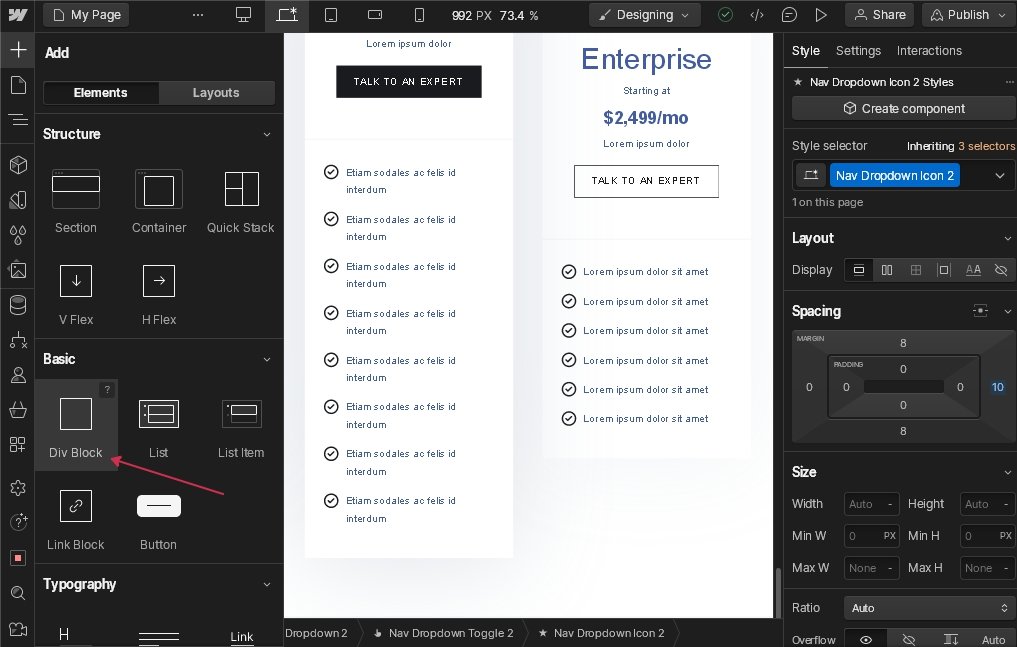This screenshot has height=647, width=1017.
Task: Set display to Inline-block
Action: (944, 270)
